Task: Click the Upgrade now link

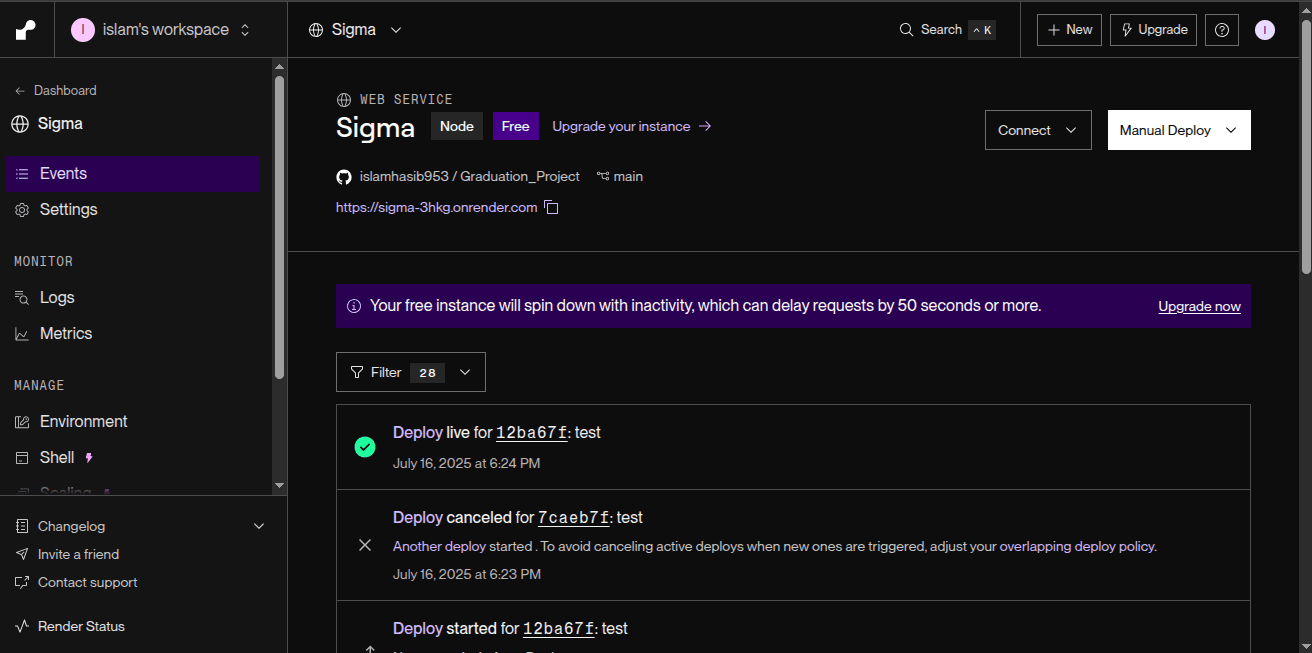Action: (1198, 306)
